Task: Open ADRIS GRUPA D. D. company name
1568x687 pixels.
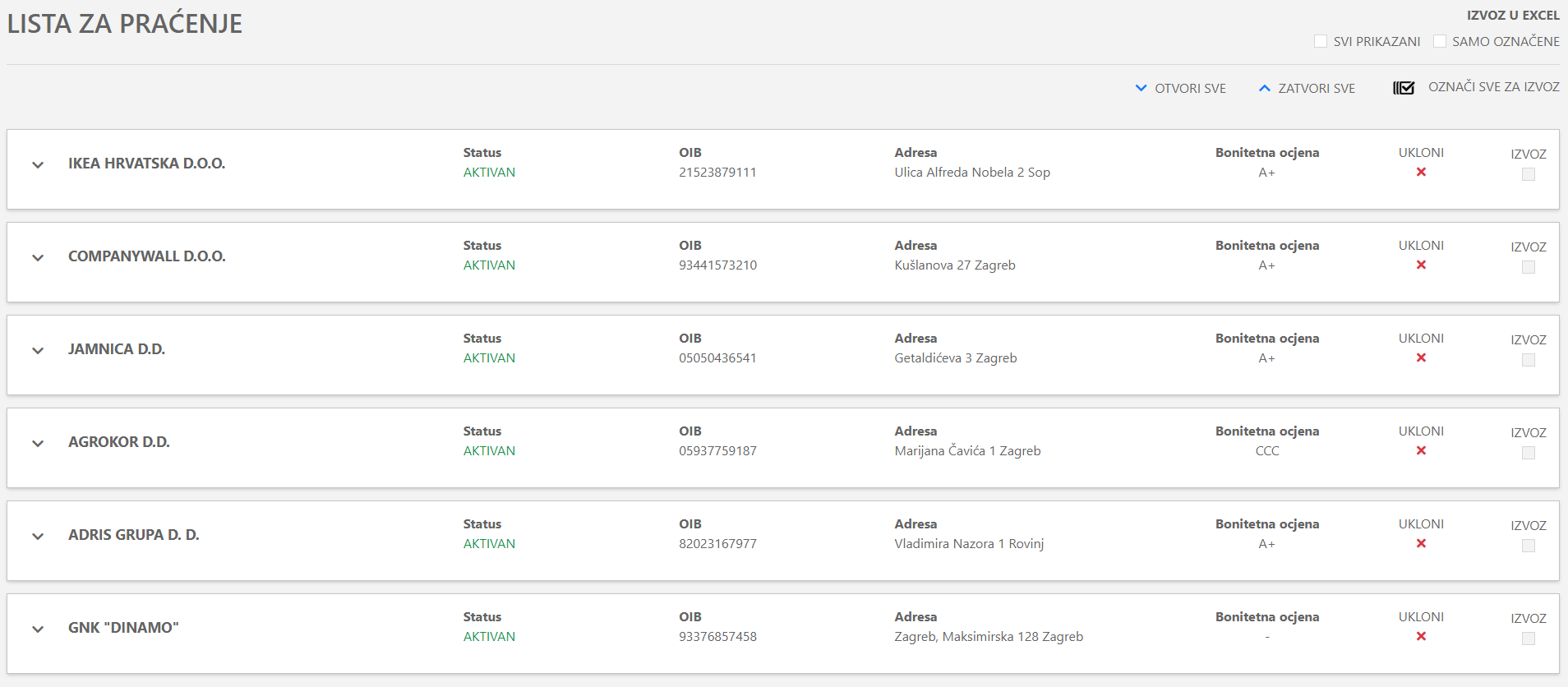Action: [x=134, y=535]
